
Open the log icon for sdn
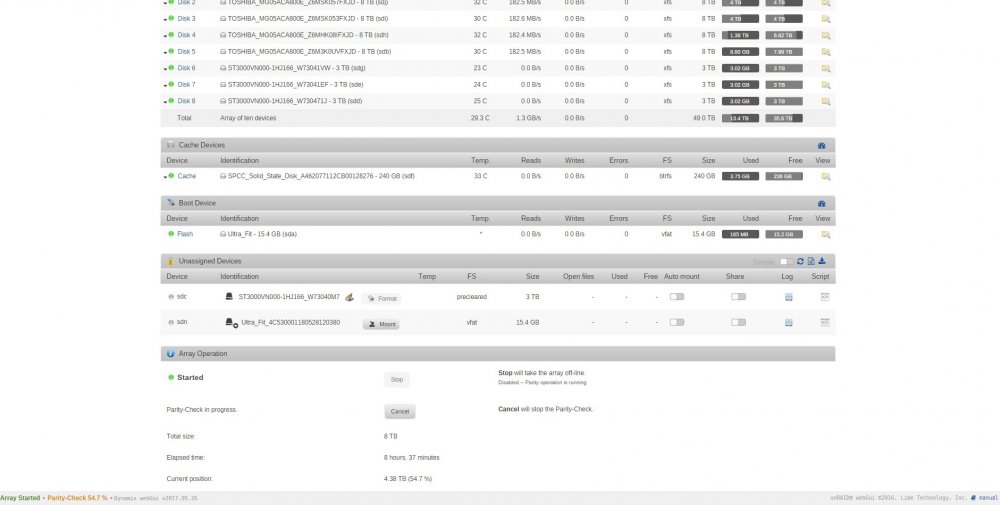pos(788,323)
